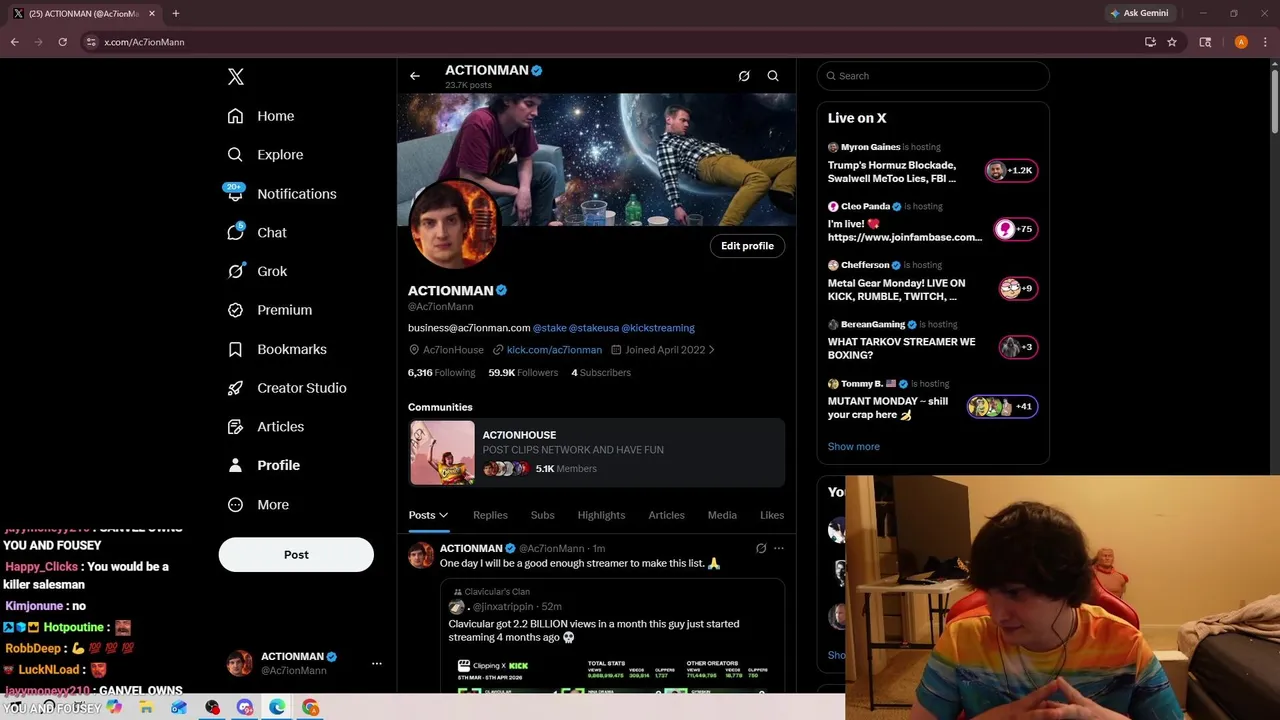Open the account switcher three-dot menu
The height and width of the screenshot is (720, 1280).
pyautogui.click(x=377, y=663)
